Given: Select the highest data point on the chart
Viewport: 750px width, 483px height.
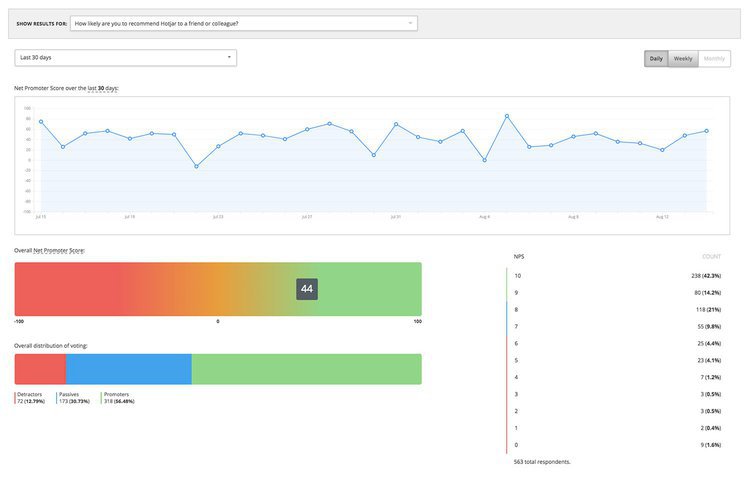Looking at the screenshot, I should coord(507,116).
